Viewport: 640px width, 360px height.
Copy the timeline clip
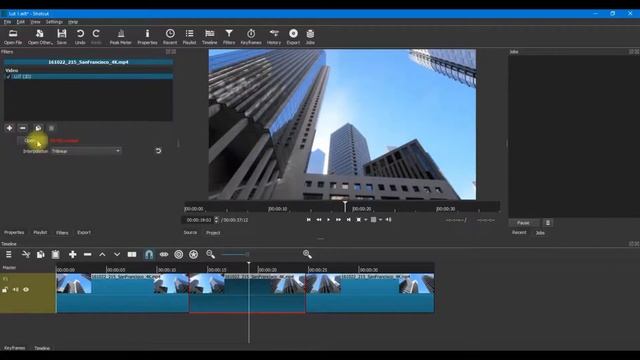coord(40,254)
